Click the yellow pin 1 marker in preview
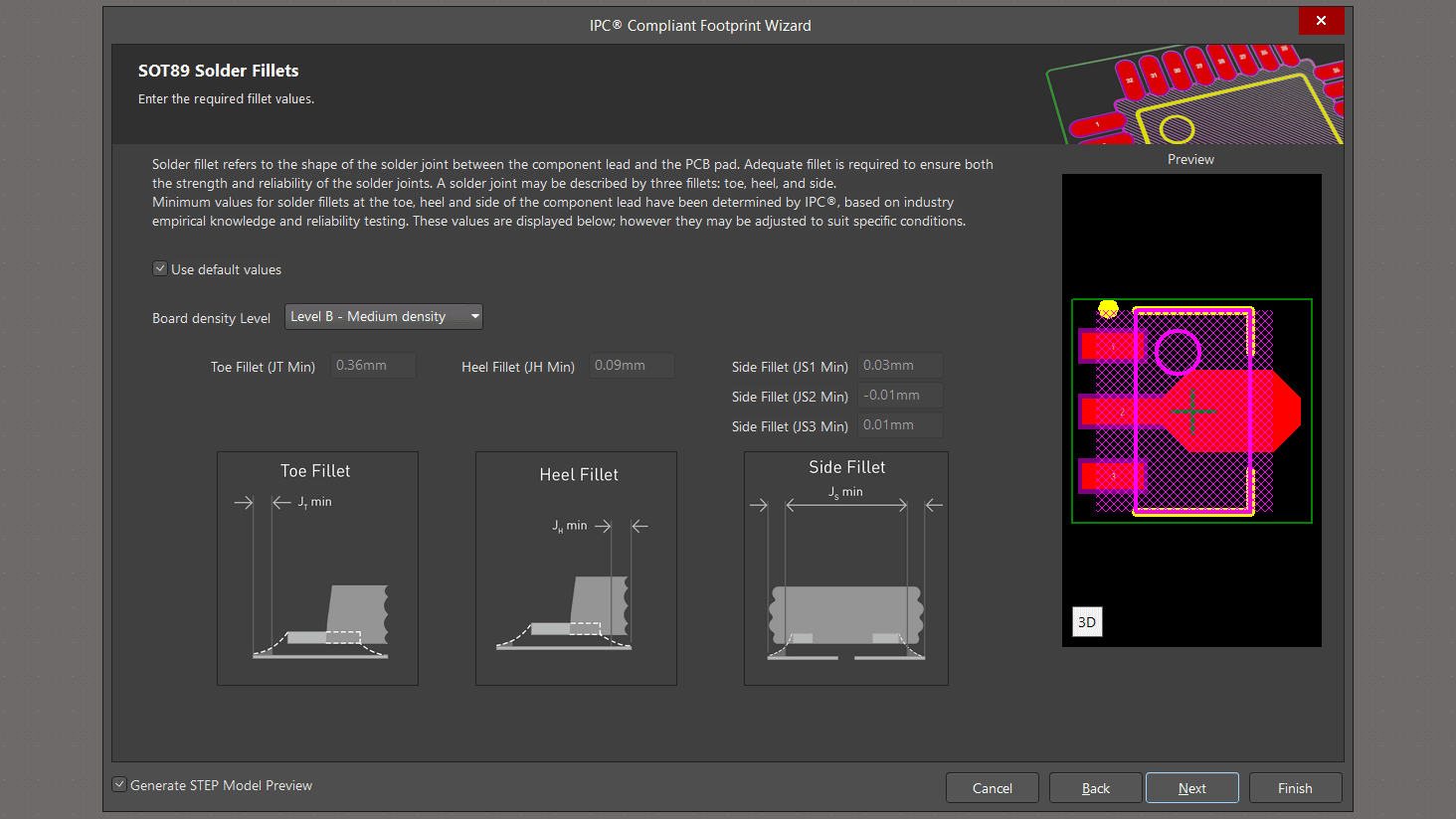 (1108, 309)
